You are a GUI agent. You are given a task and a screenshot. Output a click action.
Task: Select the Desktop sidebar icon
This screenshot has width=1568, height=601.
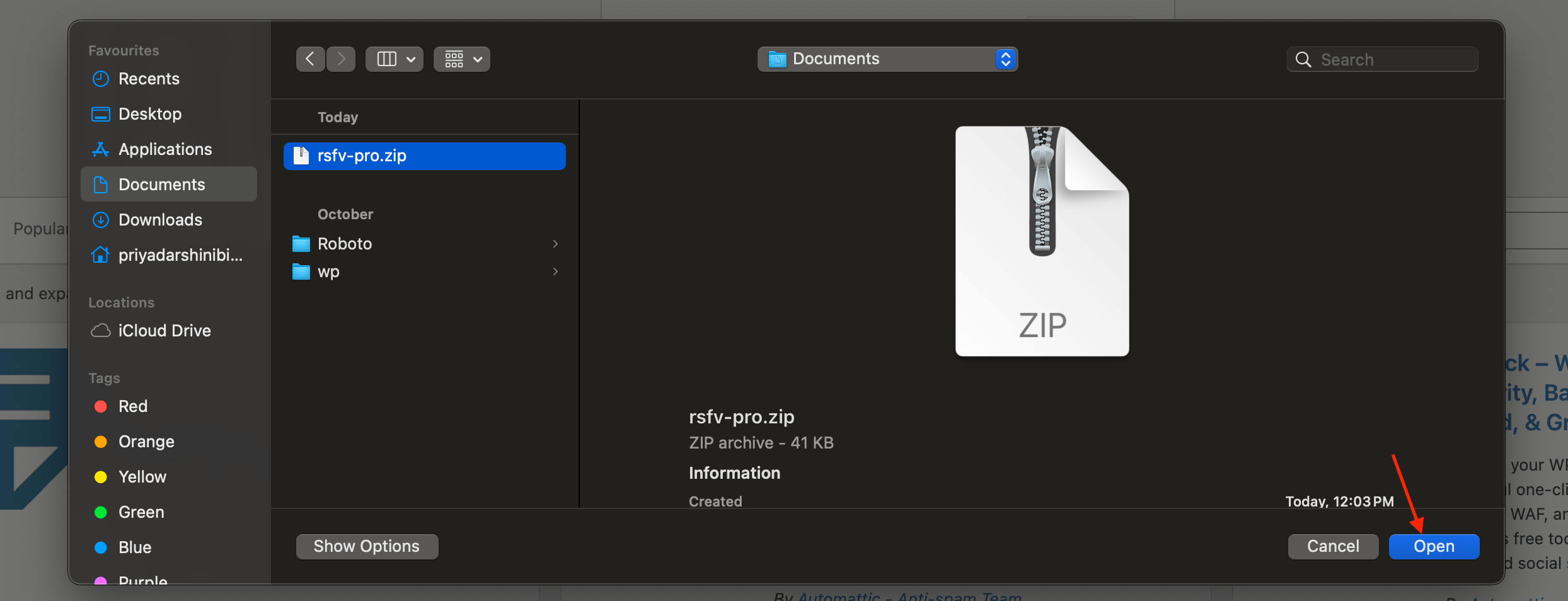pyautogui.click(x=101, y=114)
